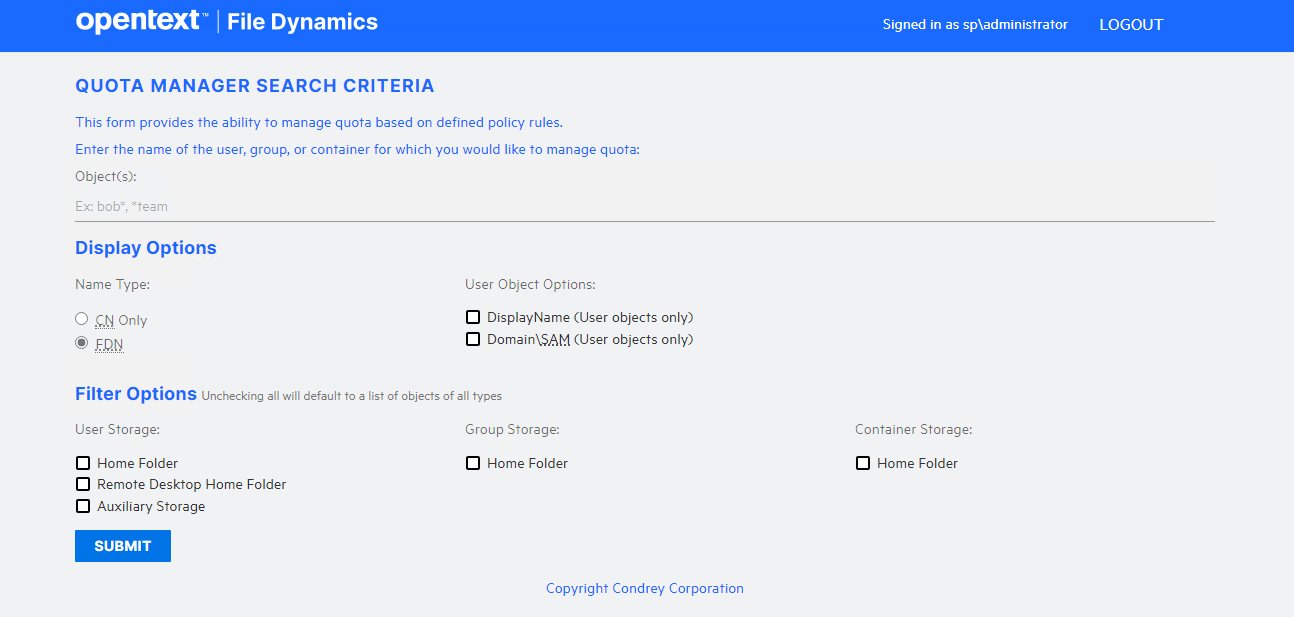
Task: Check the Domain\SAM user objects option
Action: coord(473,340)
